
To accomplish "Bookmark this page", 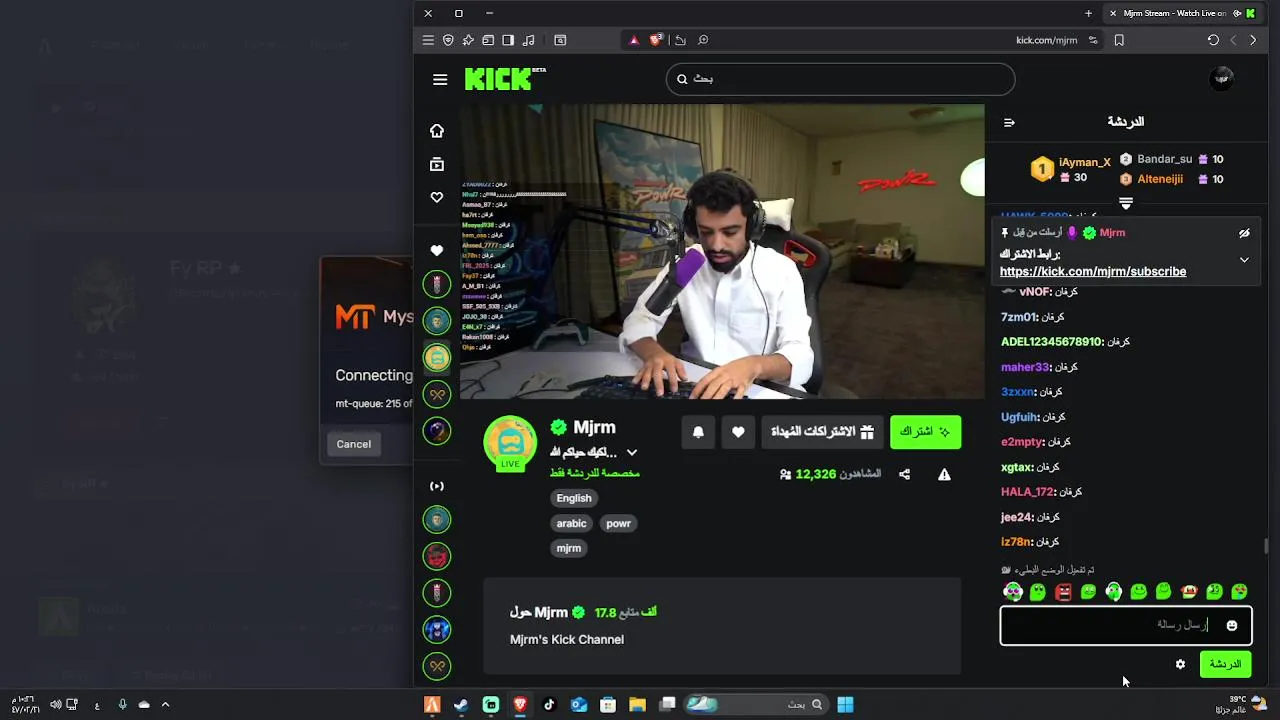I will [x=1119, y=40].
